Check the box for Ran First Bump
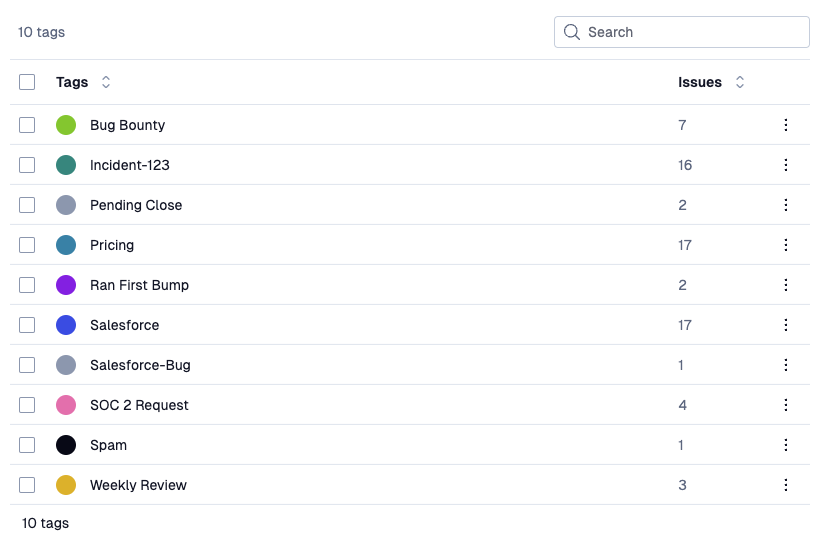 click(x=27, y=285)
